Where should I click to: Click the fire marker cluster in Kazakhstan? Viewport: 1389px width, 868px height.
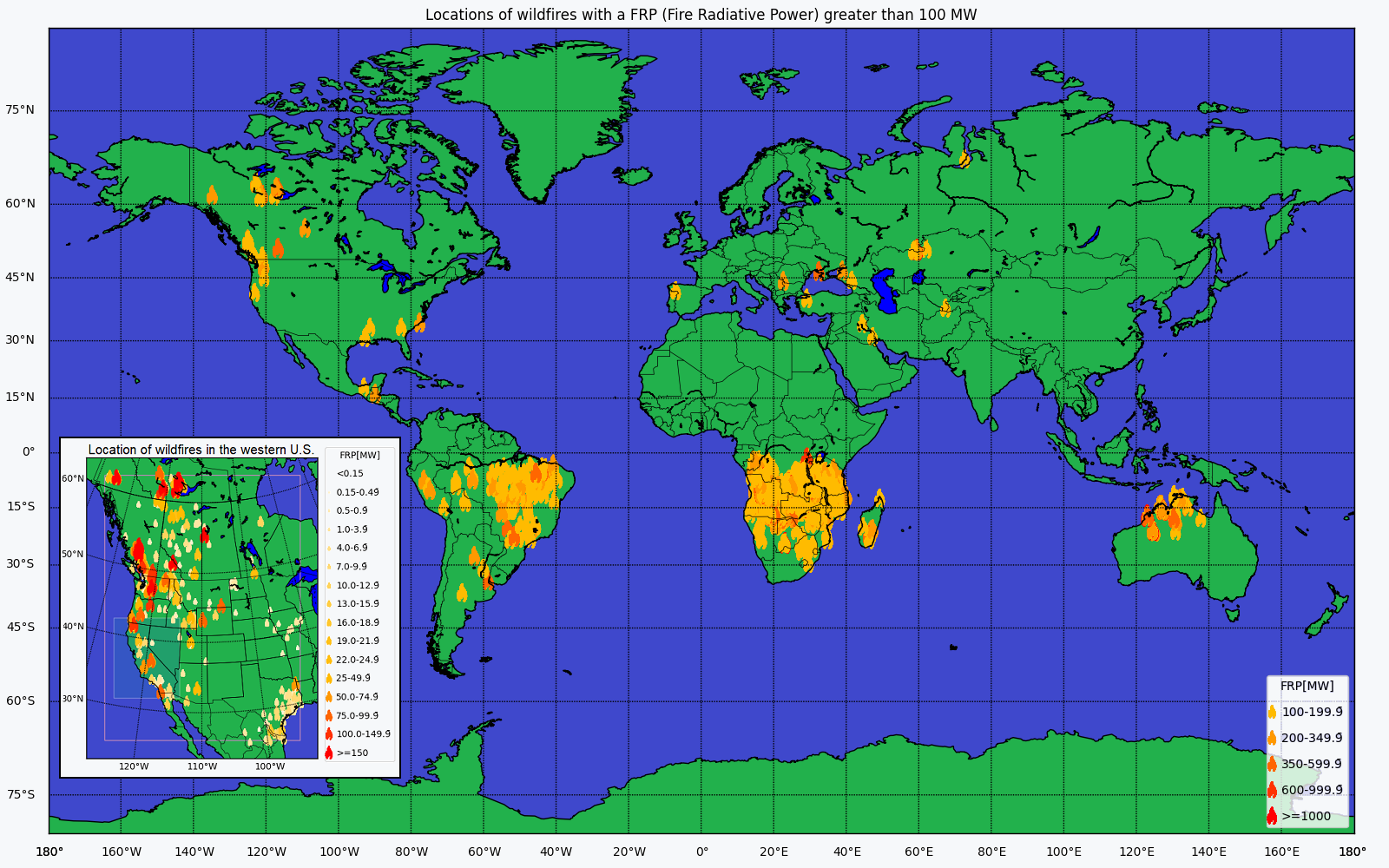coord(918,250)
